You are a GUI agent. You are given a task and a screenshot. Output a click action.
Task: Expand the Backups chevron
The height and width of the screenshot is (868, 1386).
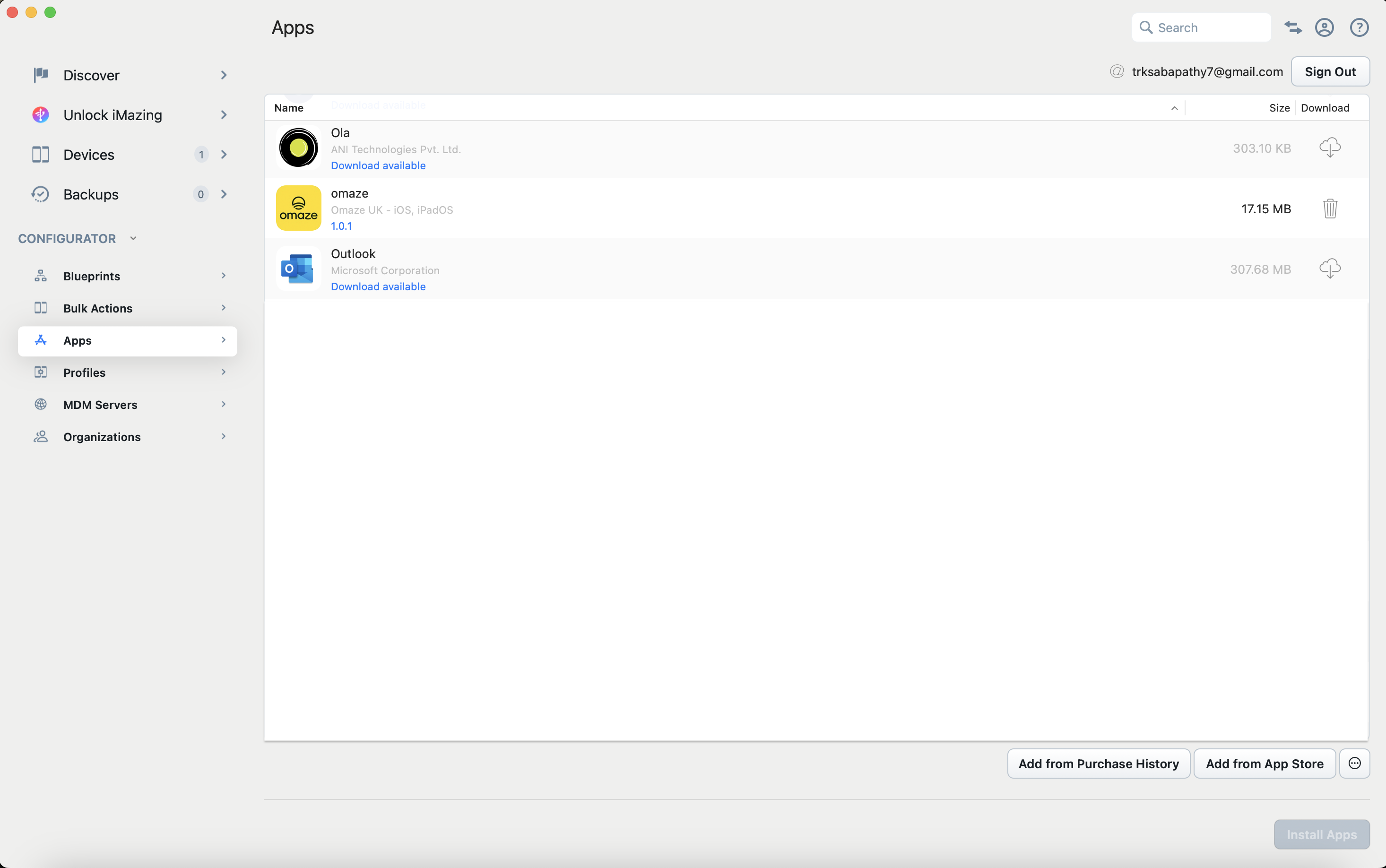click(224, 194)
